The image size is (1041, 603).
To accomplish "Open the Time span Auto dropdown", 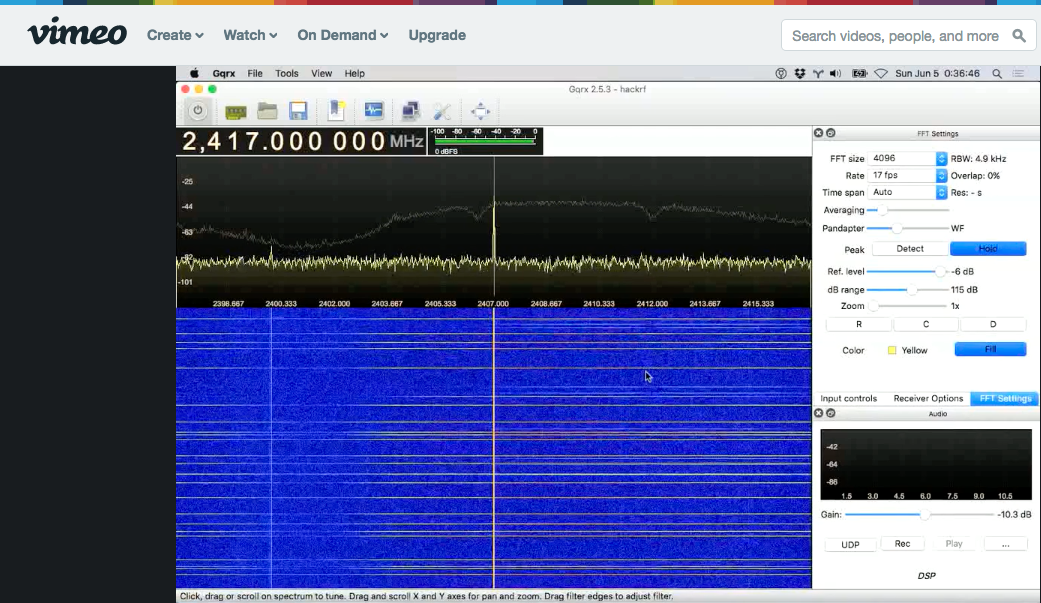I will (x=907, y=192).
